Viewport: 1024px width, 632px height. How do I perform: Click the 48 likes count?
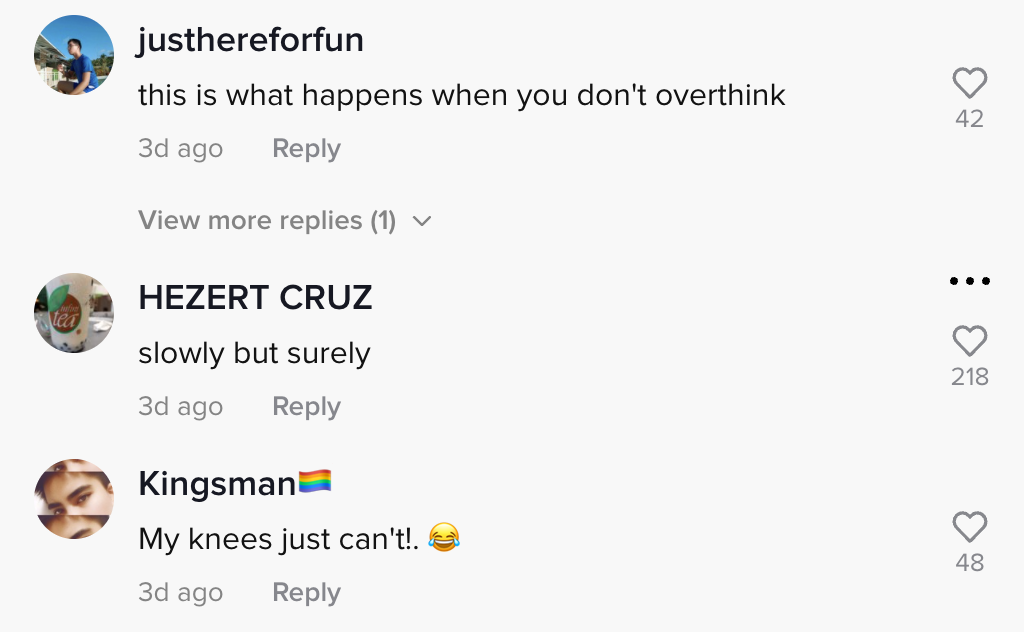click(x=969, y=563)
